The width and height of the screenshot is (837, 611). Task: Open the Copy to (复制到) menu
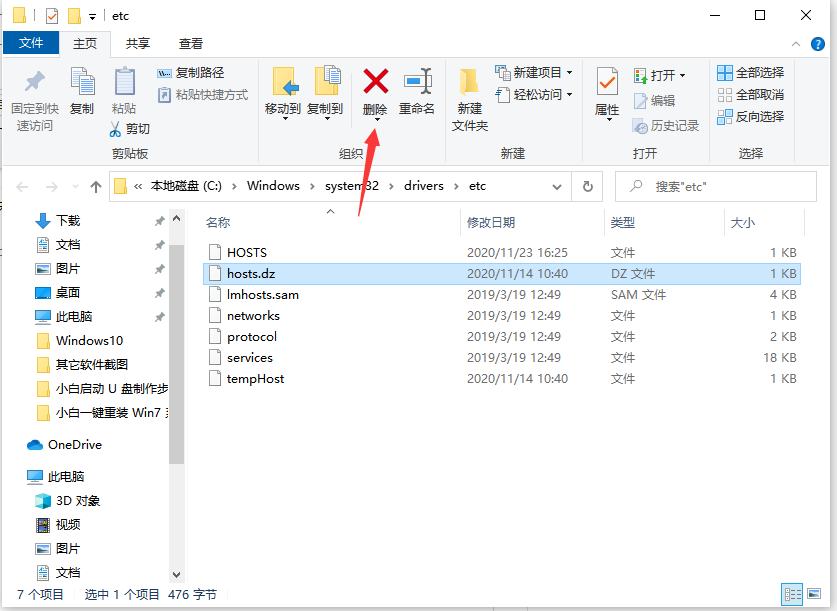coord(326,93)
